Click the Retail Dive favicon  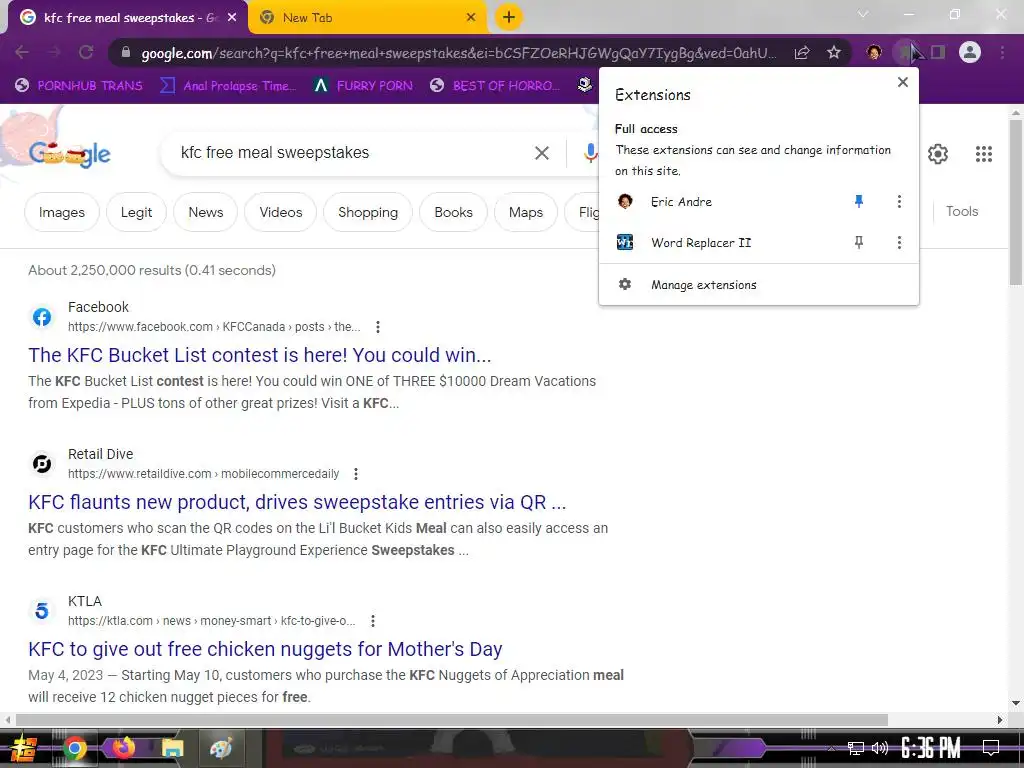(42, 464)
